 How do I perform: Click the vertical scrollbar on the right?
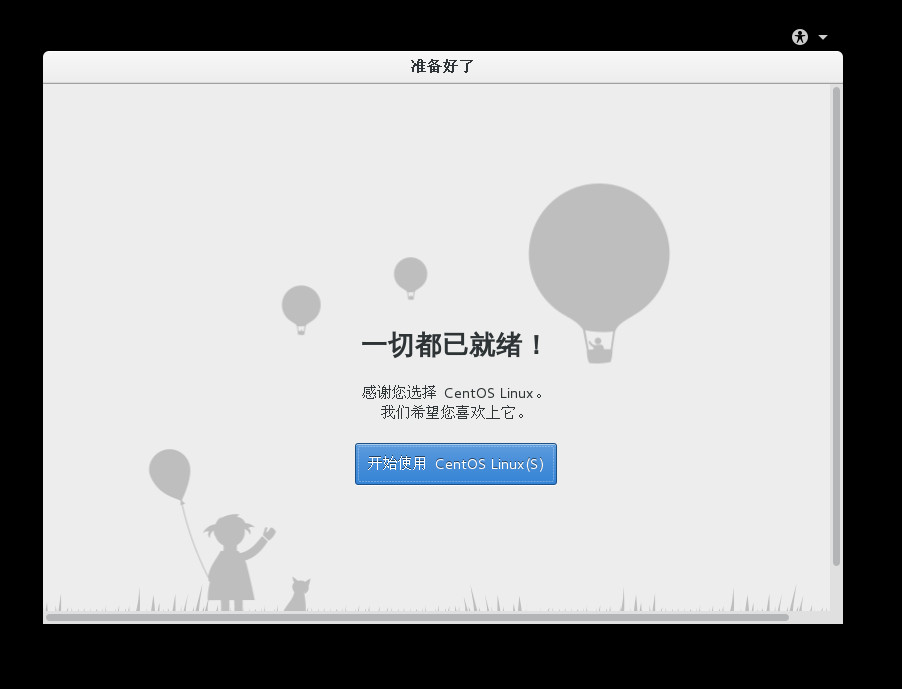(836, 325)
